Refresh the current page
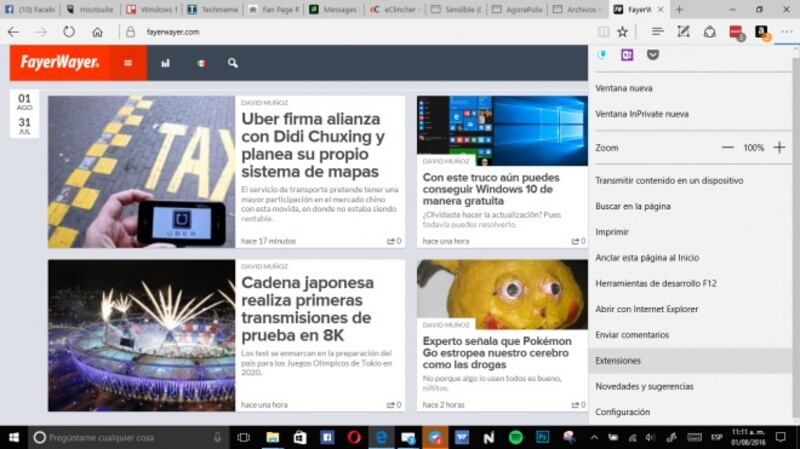Screen dimensions: 800x449 [x=68, y=32]
